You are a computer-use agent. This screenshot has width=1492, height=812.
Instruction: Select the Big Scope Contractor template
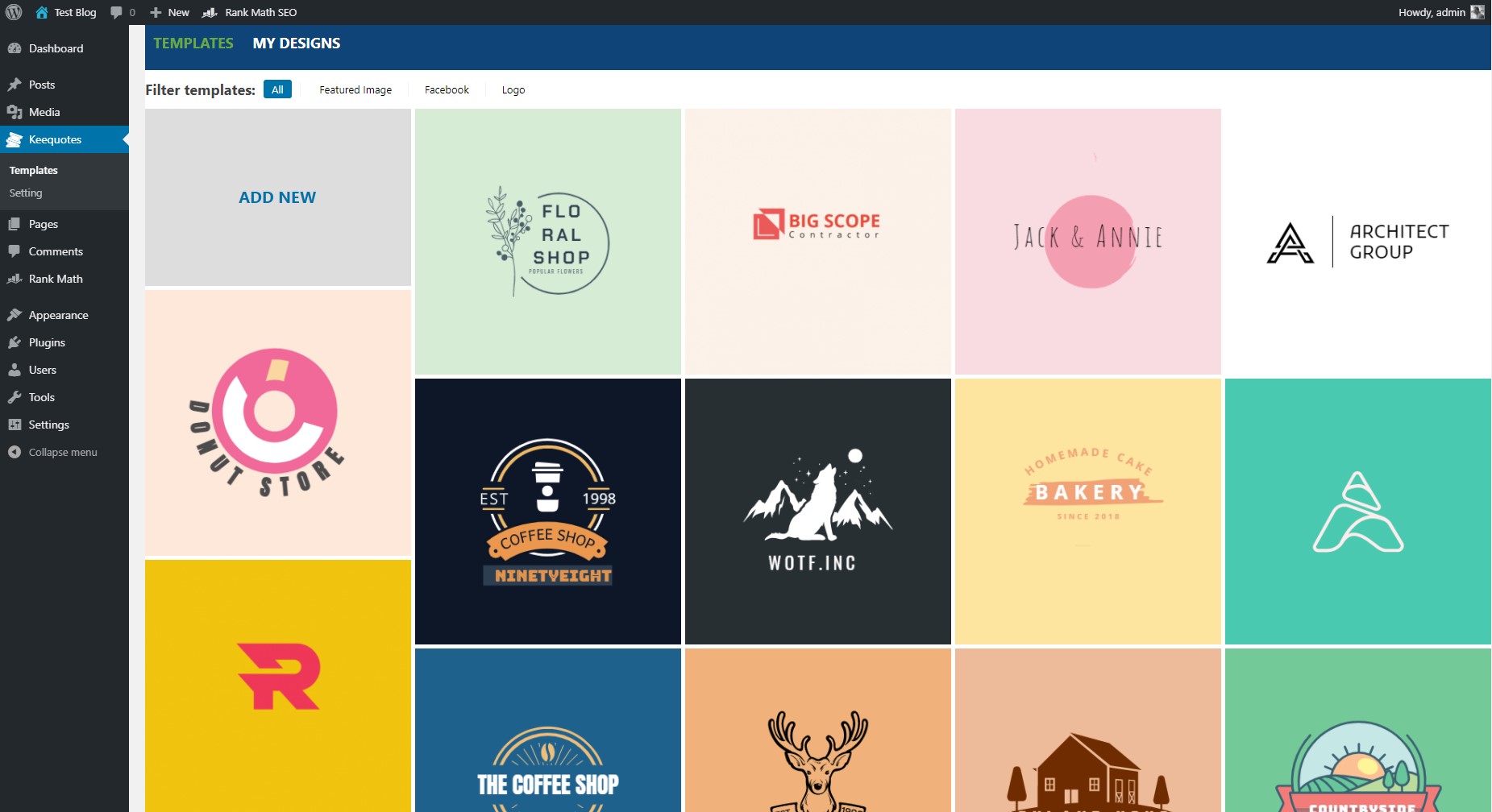(818, 242)
